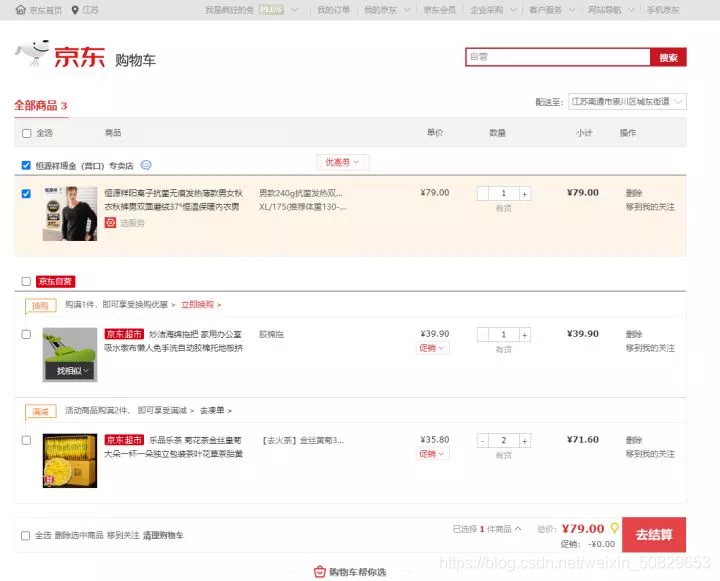Viewport: 720px width, 581px height.
Task: Expand the 企业采购 dropdown
Action: pos(513,10)
